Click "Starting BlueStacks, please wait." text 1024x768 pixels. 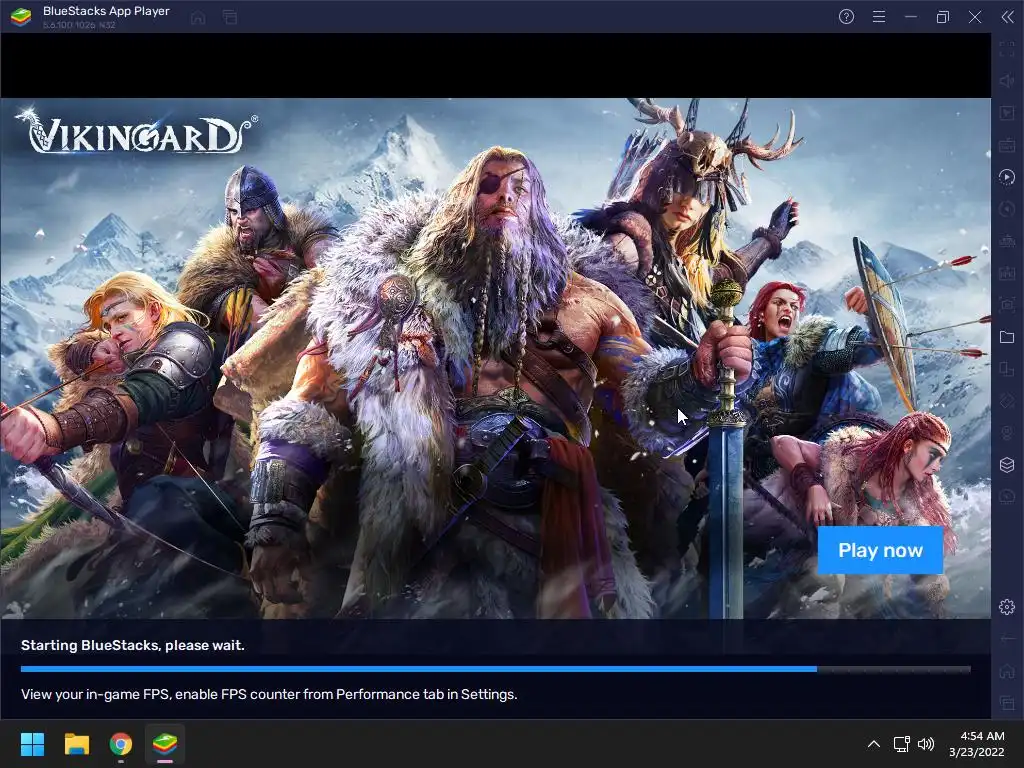pos(133,645)
